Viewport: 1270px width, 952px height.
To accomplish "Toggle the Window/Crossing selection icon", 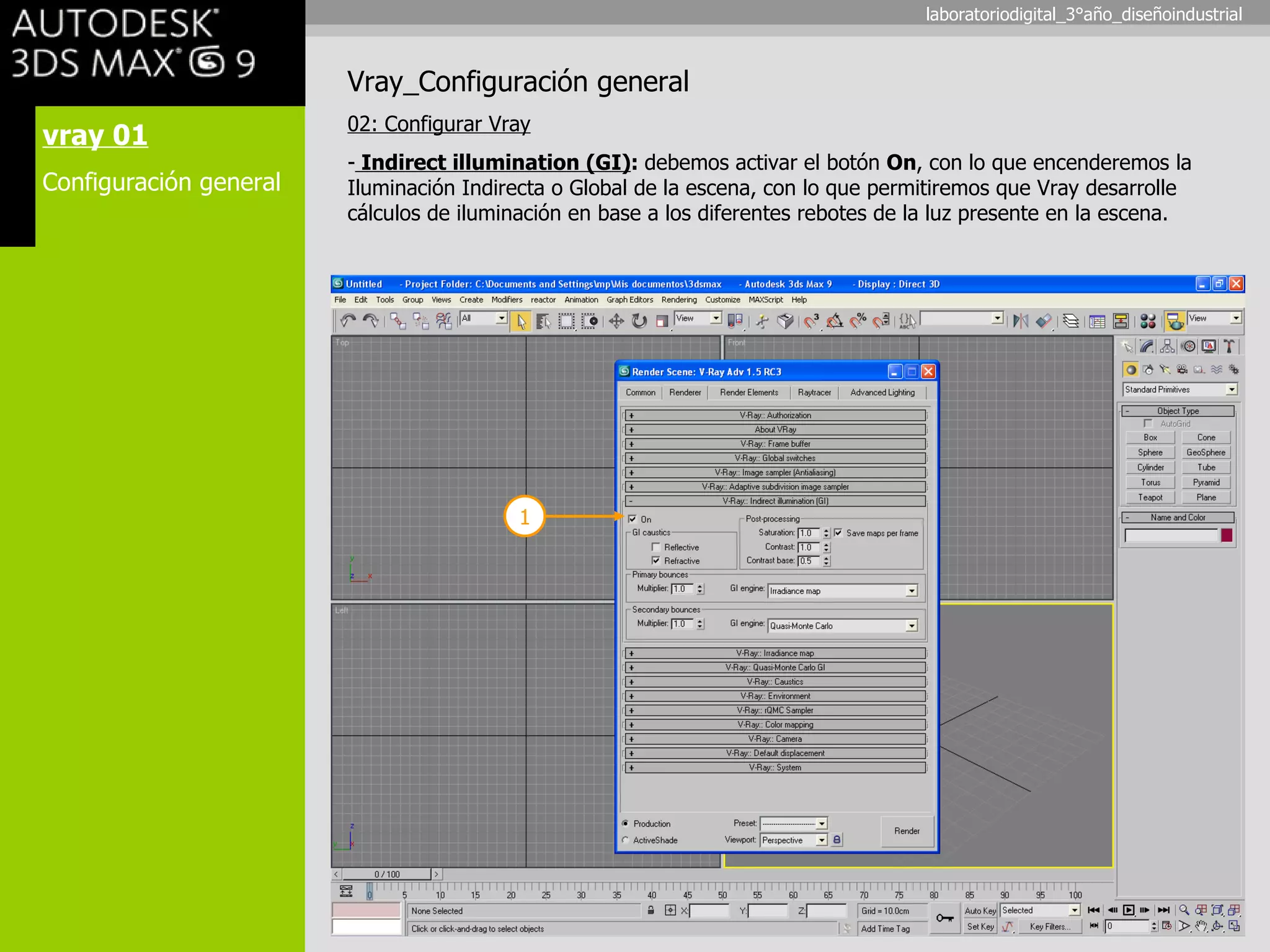I will 590,321.
